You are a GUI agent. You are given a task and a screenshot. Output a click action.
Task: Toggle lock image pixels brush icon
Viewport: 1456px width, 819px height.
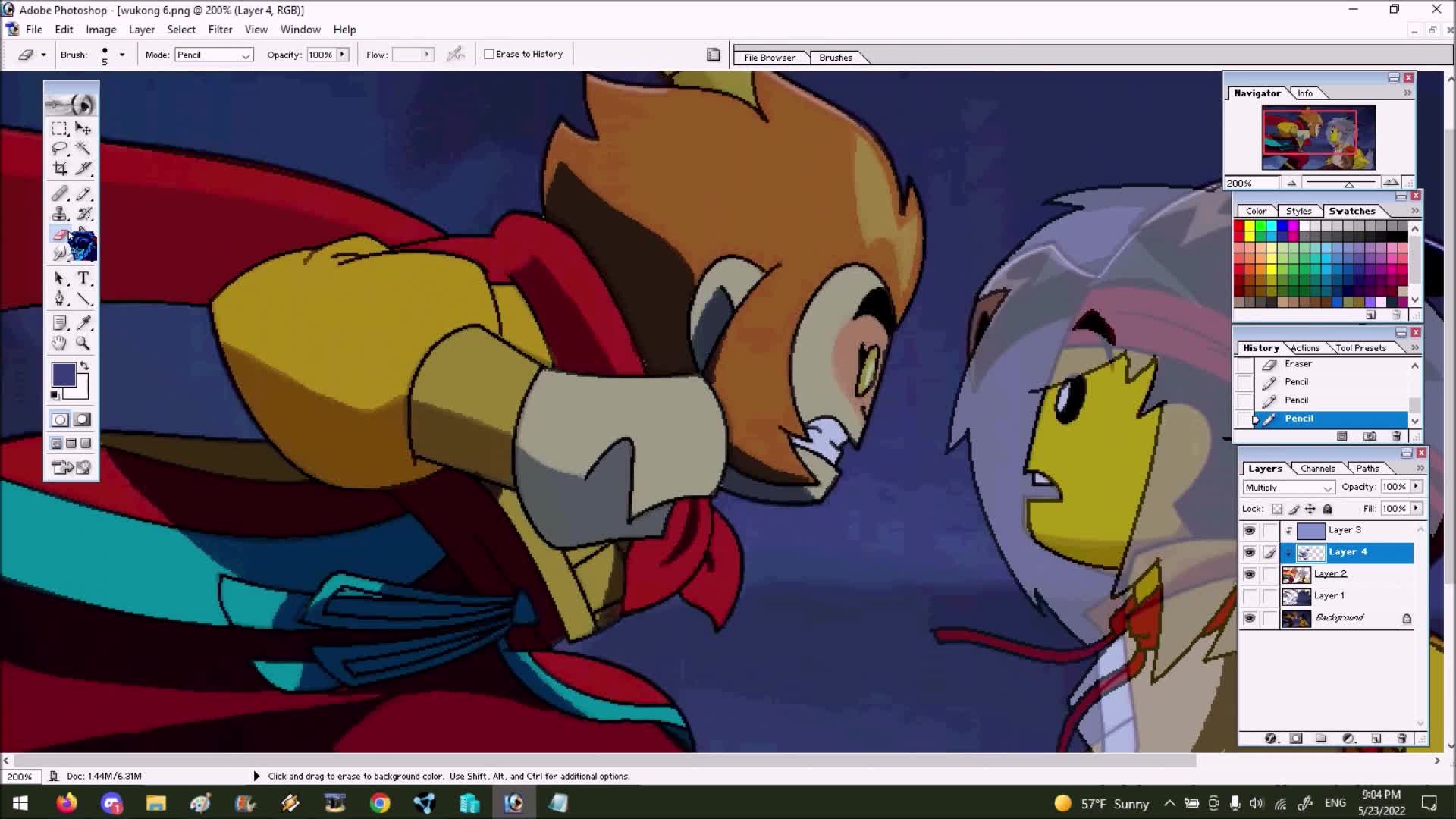(x=1294, y=509)
